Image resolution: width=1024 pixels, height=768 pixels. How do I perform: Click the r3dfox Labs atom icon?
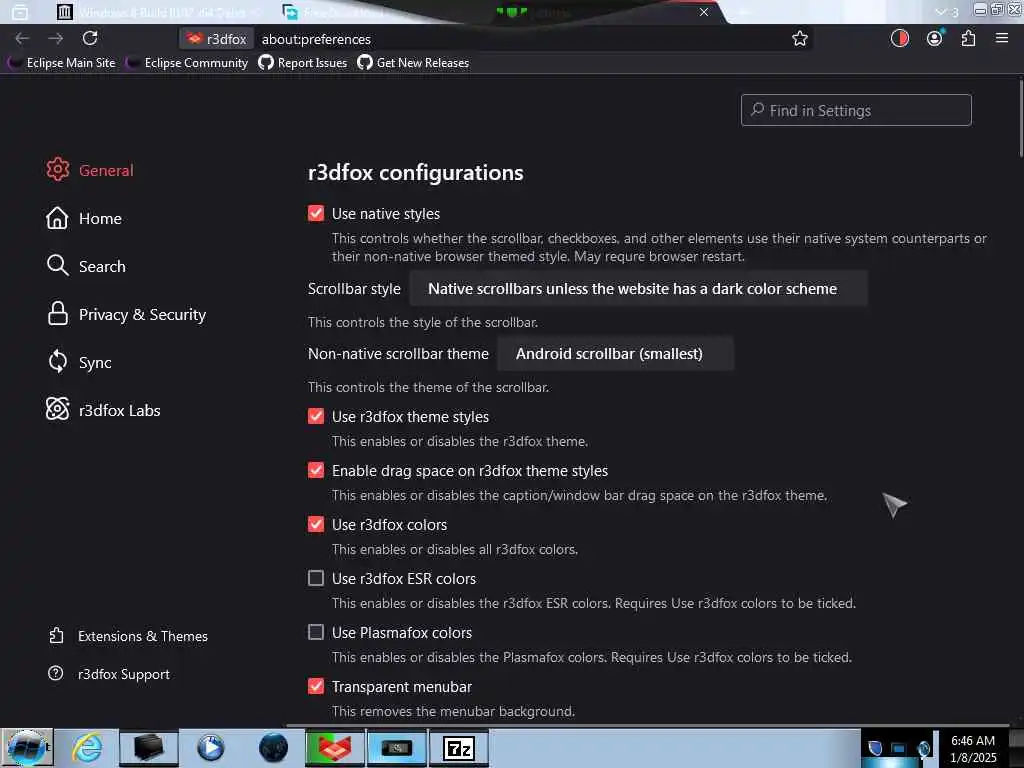click(57, 409)
